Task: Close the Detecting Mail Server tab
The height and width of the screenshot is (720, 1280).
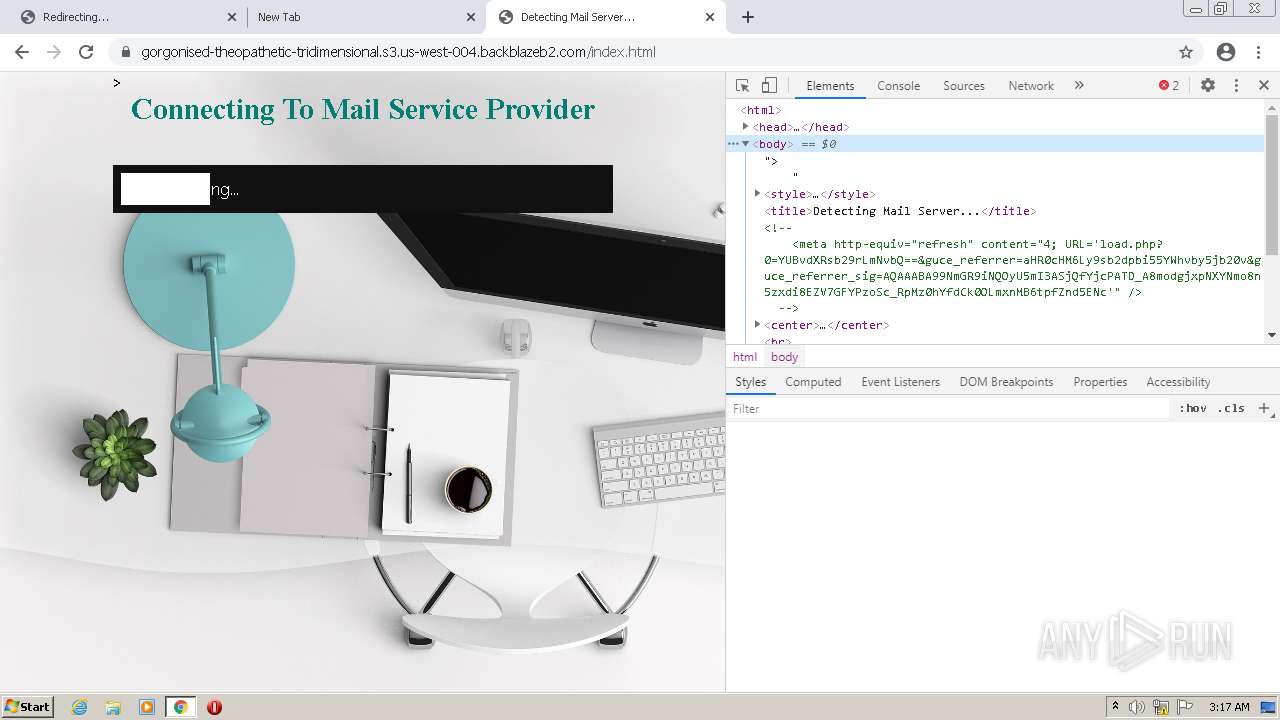Action: [x=710, y=17]
